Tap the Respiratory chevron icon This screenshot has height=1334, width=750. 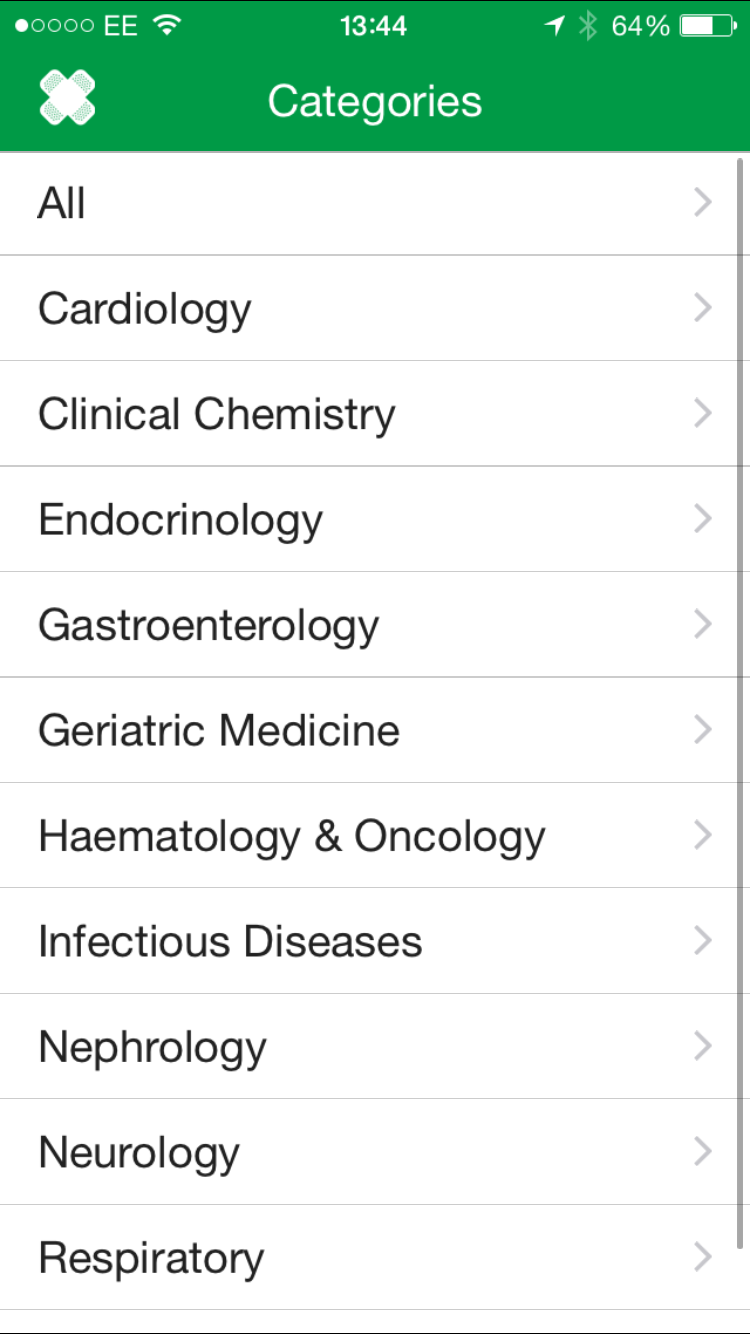click(703, 1257)
